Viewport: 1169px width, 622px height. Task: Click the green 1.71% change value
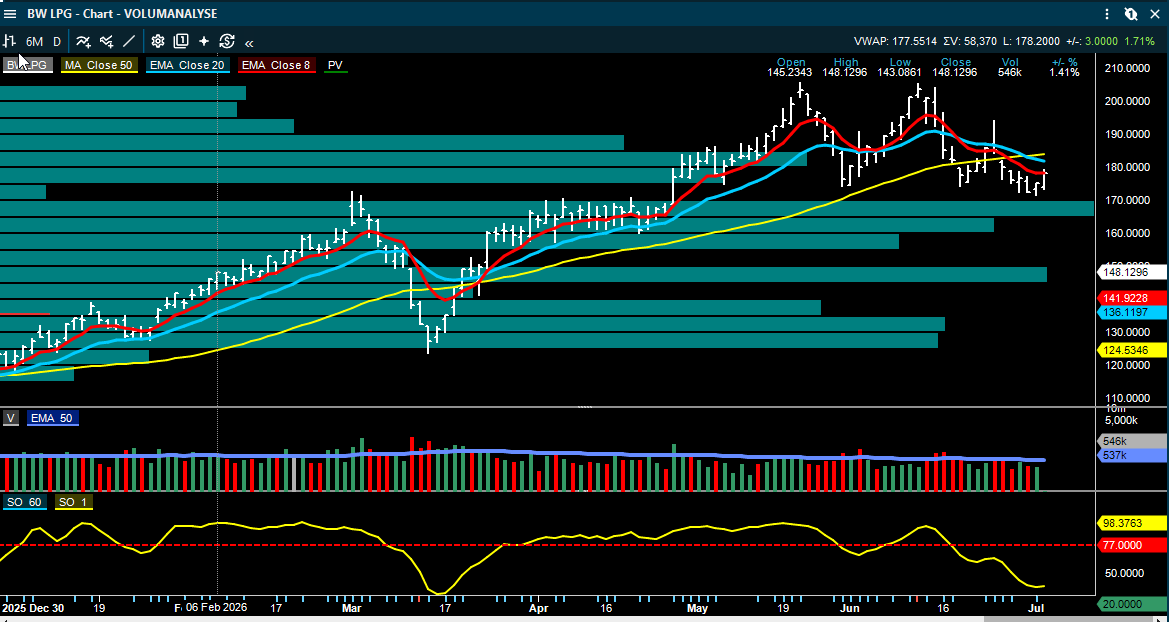coord(1138,42)
